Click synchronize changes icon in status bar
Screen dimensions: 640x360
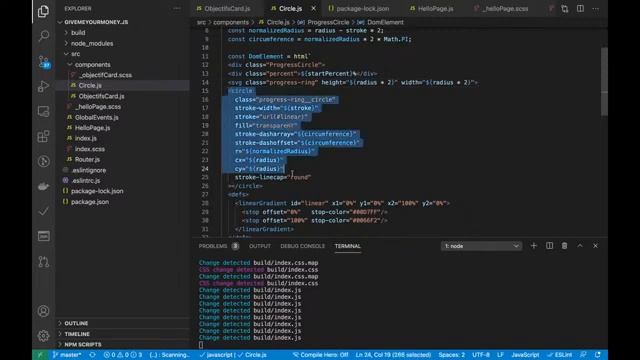click(92, 355)
